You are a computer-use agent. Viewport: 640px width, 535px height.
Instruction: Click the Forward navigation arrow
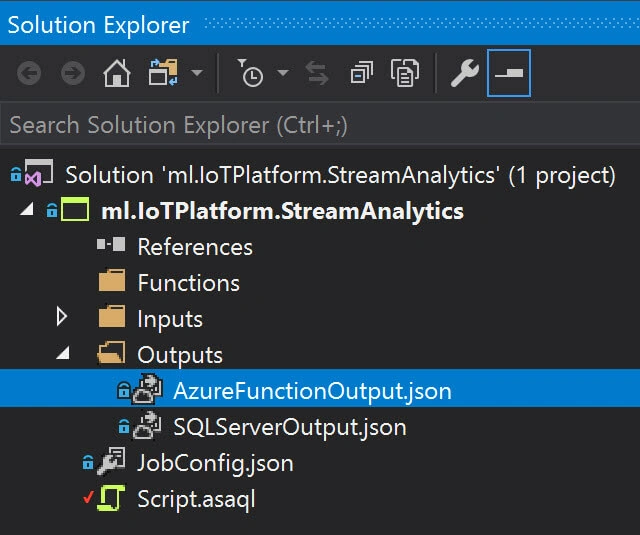click(73, 73)
